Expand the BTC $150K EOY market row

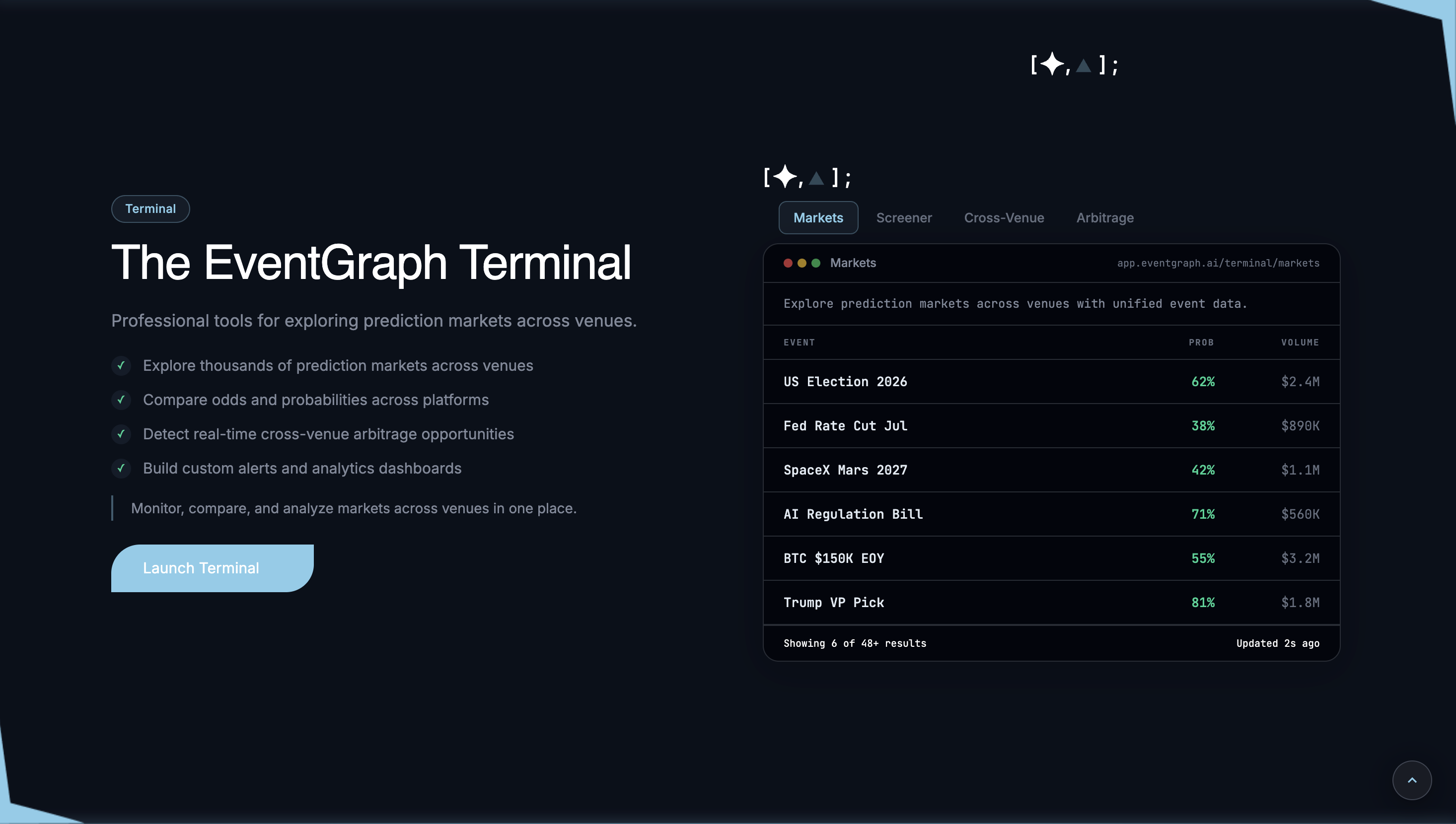pos(1051,558)
